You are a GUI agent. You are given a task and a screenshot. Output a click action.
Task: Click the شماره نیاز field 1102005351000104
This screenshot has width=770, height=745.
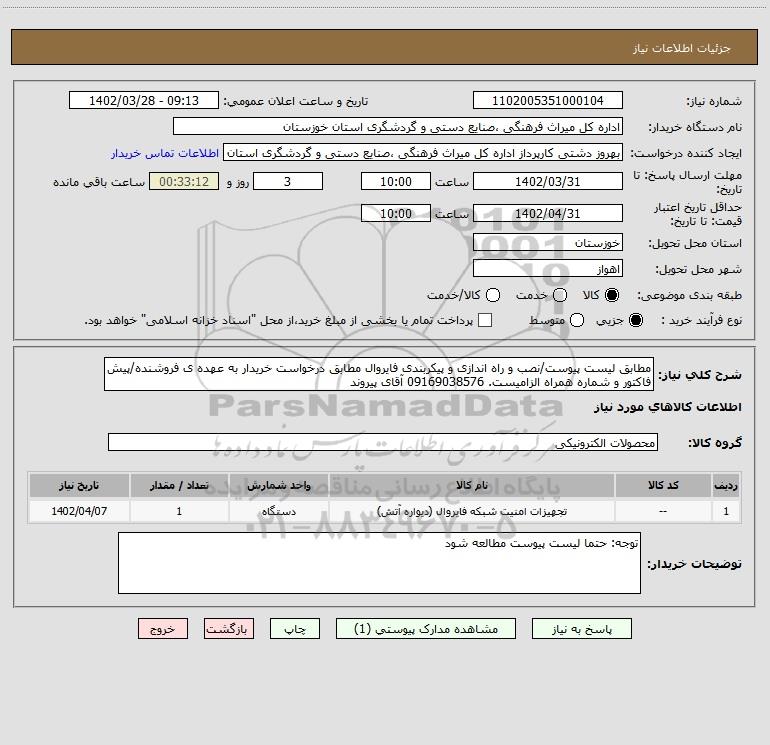point(548,100)
